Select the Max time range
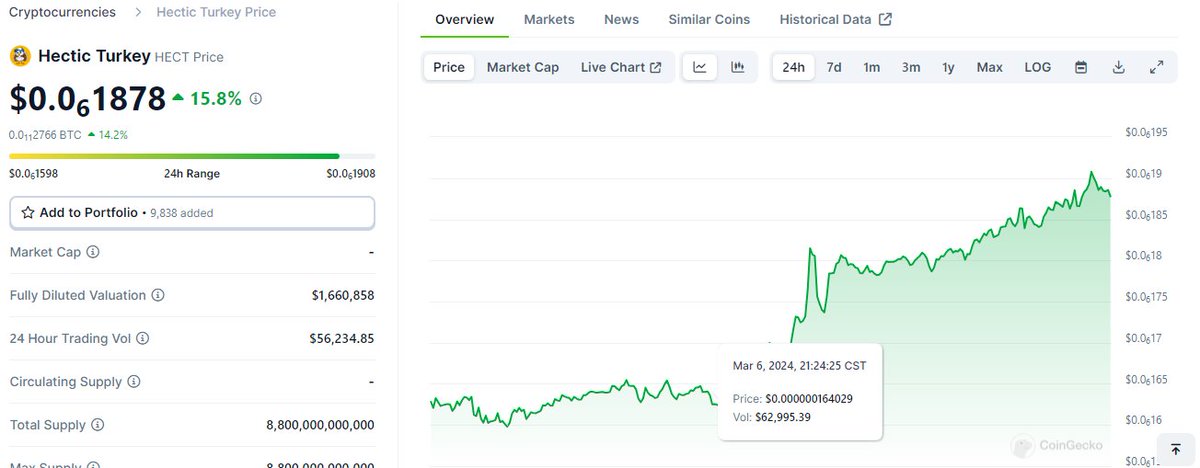The width and height of the screenshot is (1200, 468). pyautogui.click(x=990, y=67)
